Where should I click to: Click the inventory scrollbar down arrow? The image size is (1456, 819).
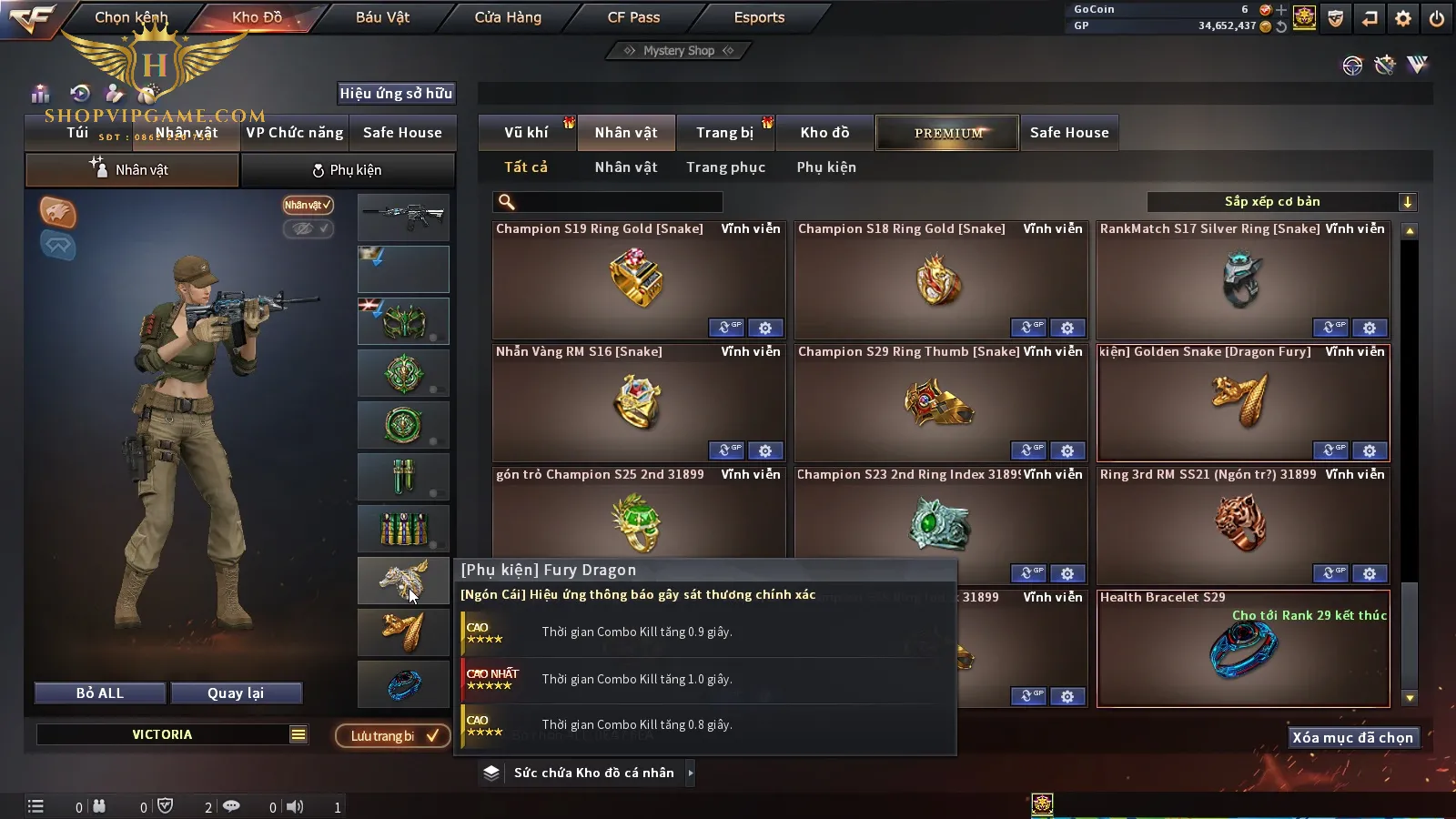point(1410,698)
